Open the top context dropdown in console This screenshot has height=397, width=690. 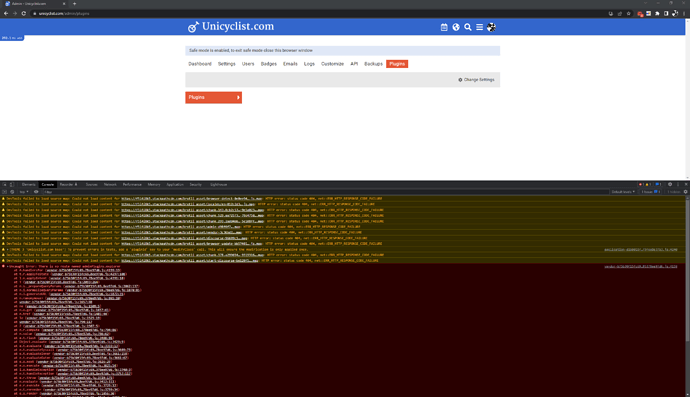(24, 192)
